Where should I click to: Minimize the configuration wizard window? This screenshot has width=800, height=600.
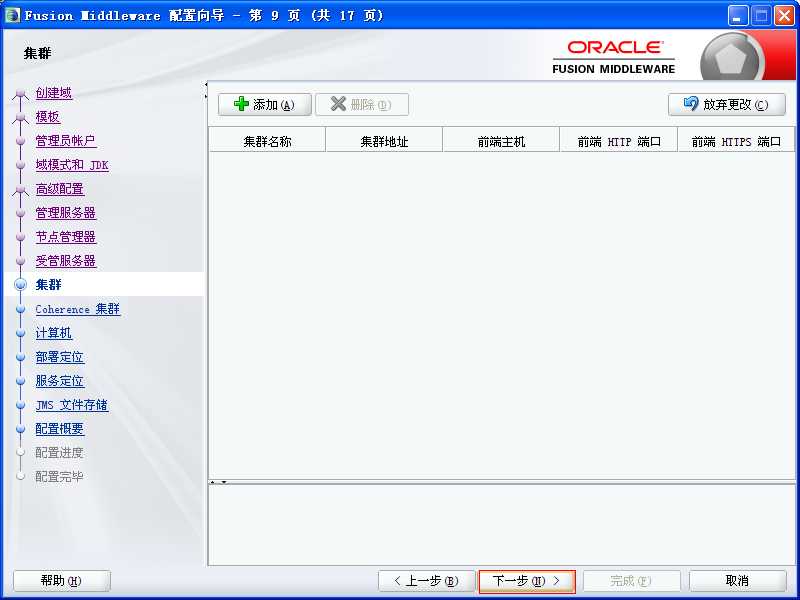tap(737, 16)
